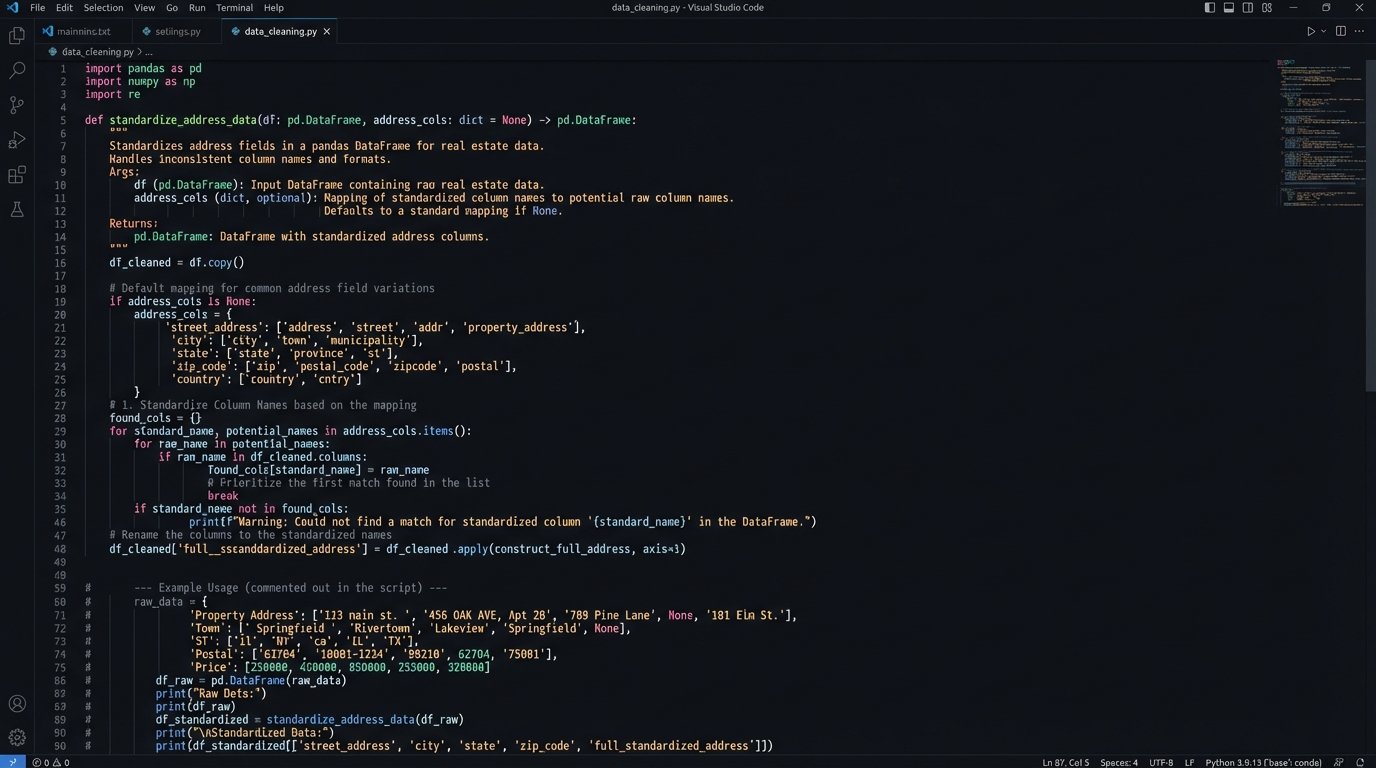Open the editor More Actions ellipsis menu
Image resolution: width=1376 pixels, height=768 pixels.
coord(1359,31)
